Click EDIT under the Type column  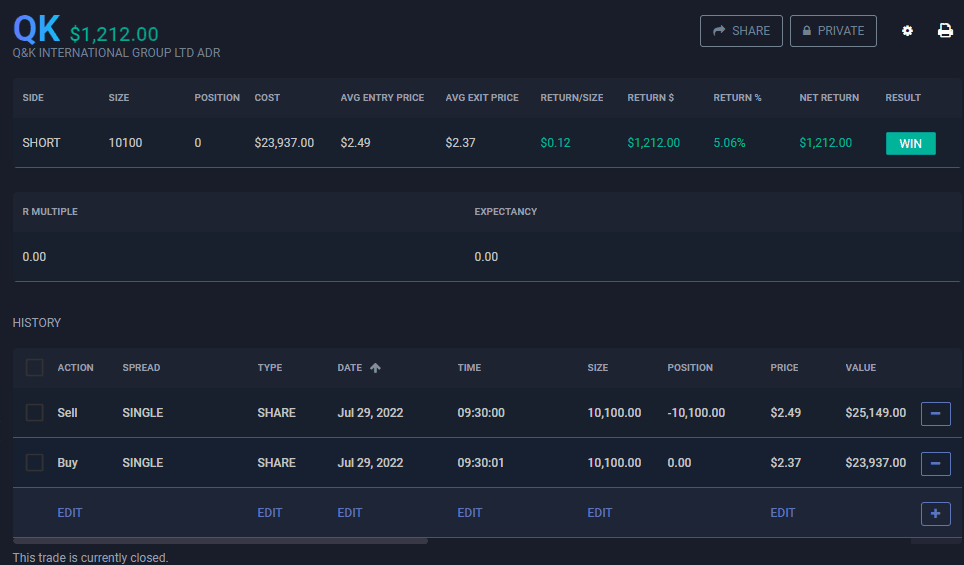pyautogui.click(x=270, y=513)
